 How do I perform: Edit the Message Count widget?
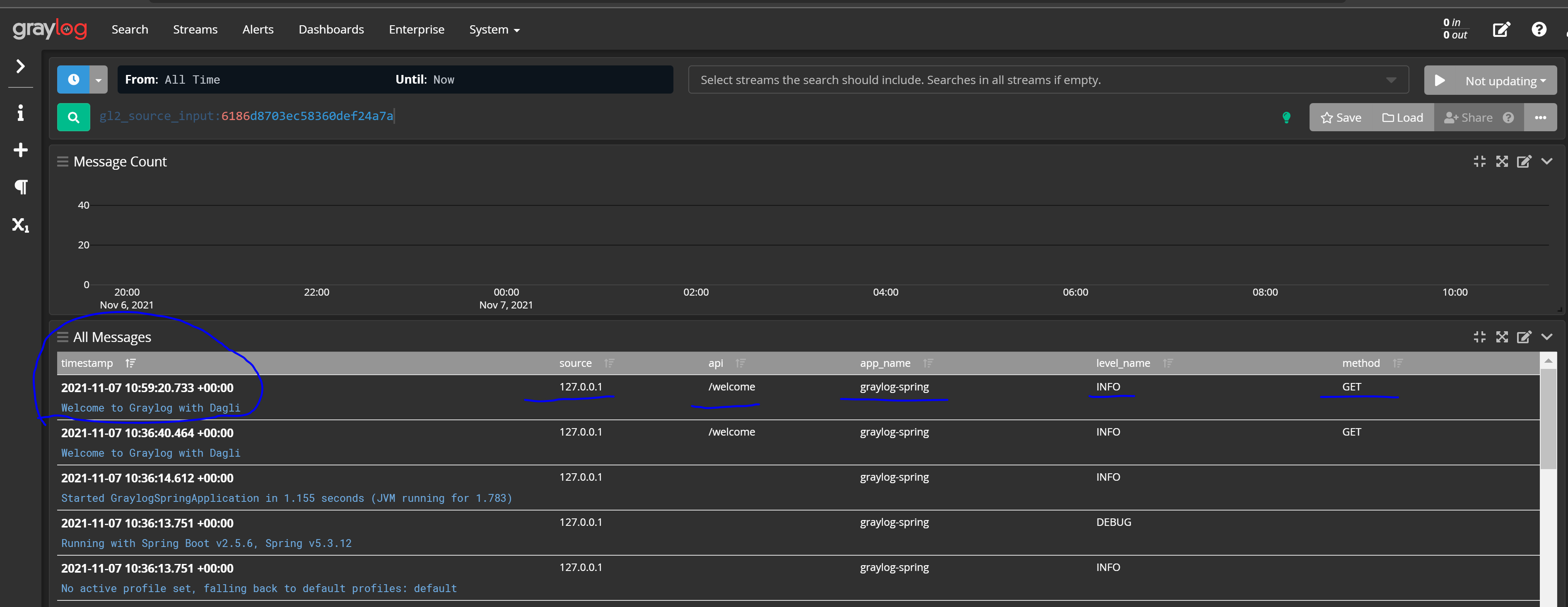(1524, 161)
